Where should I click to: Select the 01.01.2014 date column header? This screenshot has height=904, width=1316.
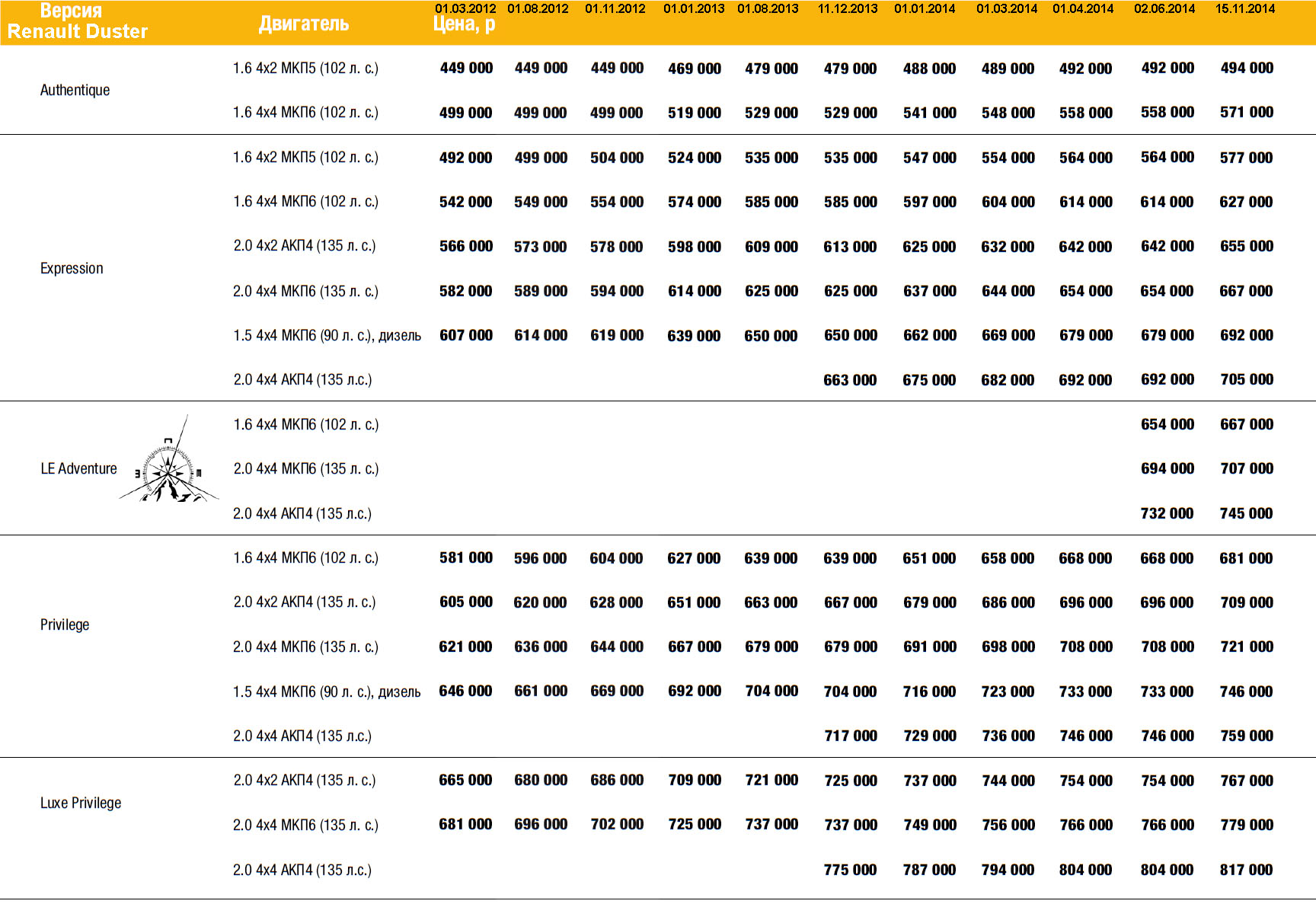[925, 8]
